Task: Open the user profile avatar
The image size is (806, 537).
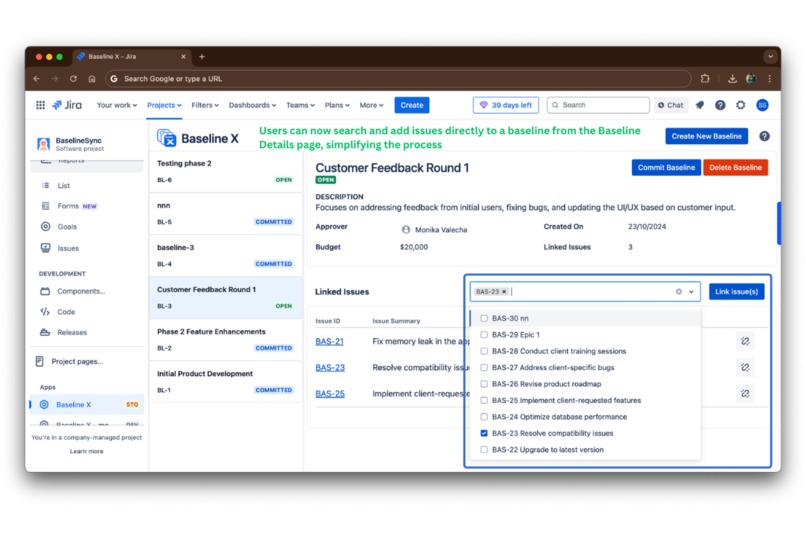Action: (x=762, y=105)
